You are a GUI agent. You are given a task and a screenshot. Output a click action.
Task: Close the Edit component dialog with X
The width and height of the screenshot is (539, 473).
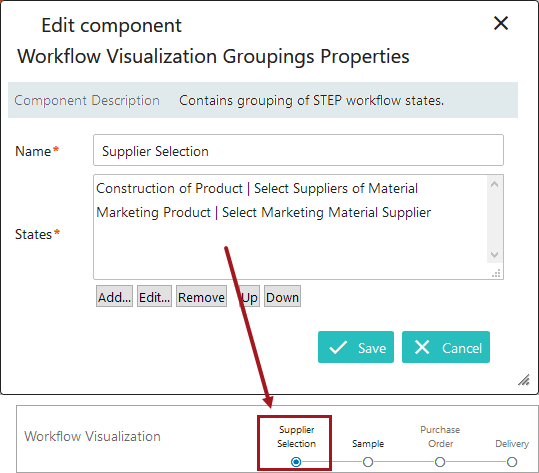tap(500, 23)
